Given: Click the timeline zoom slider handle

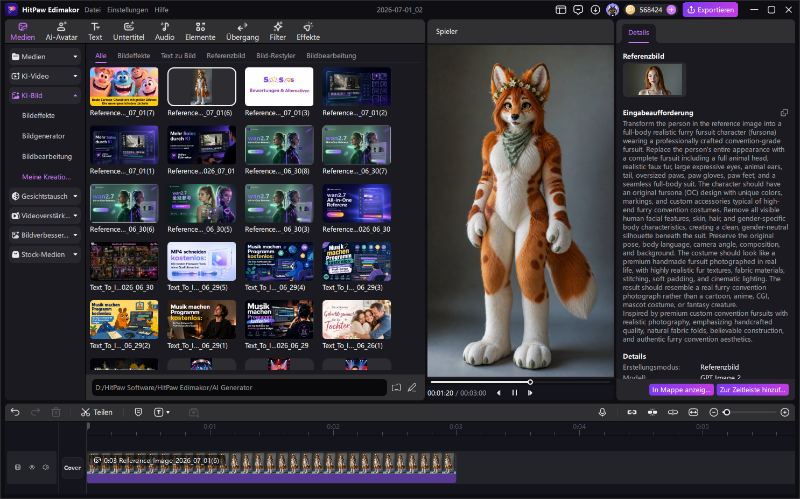Looking at the screenshot, I should pyautogui.click(x=727, y=412).
